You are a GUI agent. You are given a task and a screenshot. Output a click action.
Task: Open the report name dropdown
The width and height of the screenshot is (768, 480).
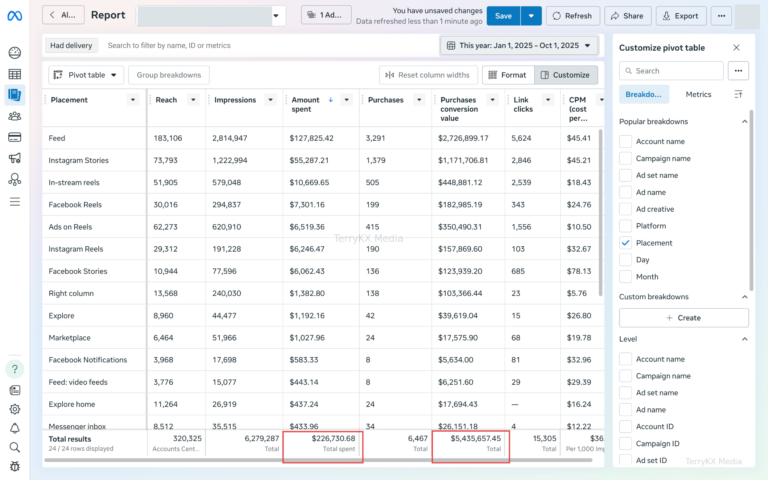(x=276, y=16)
